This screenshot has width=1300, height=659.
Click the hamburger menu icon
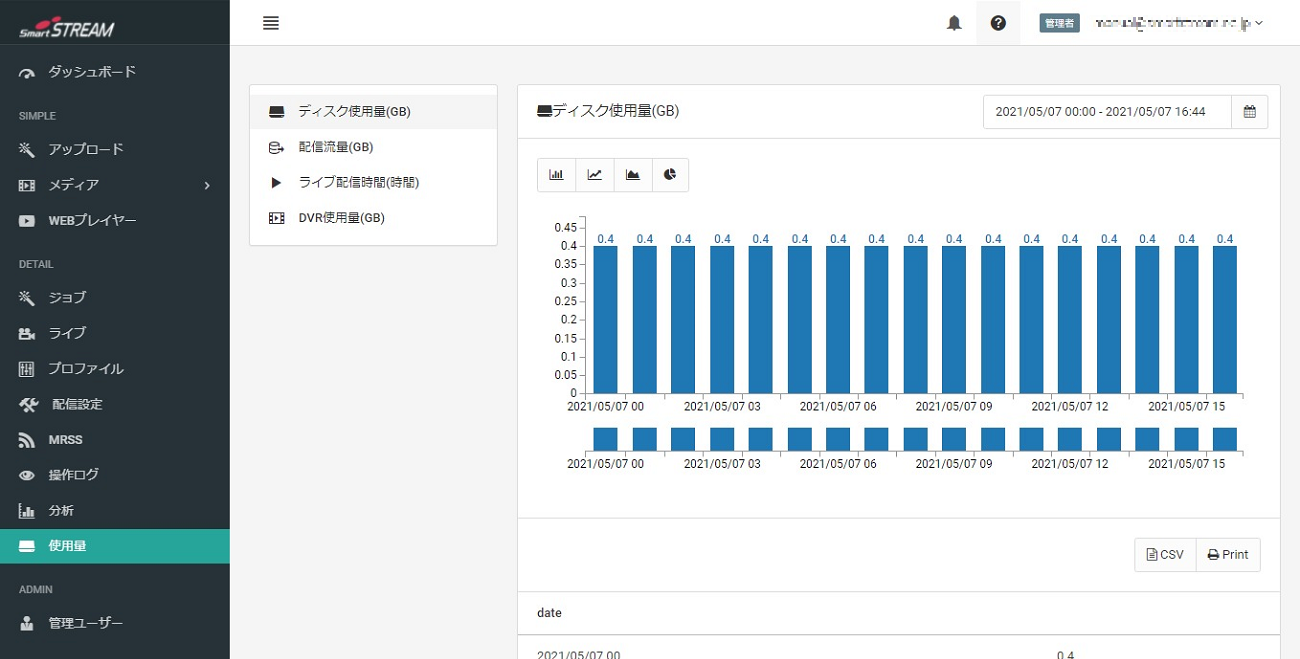(270, 23)
